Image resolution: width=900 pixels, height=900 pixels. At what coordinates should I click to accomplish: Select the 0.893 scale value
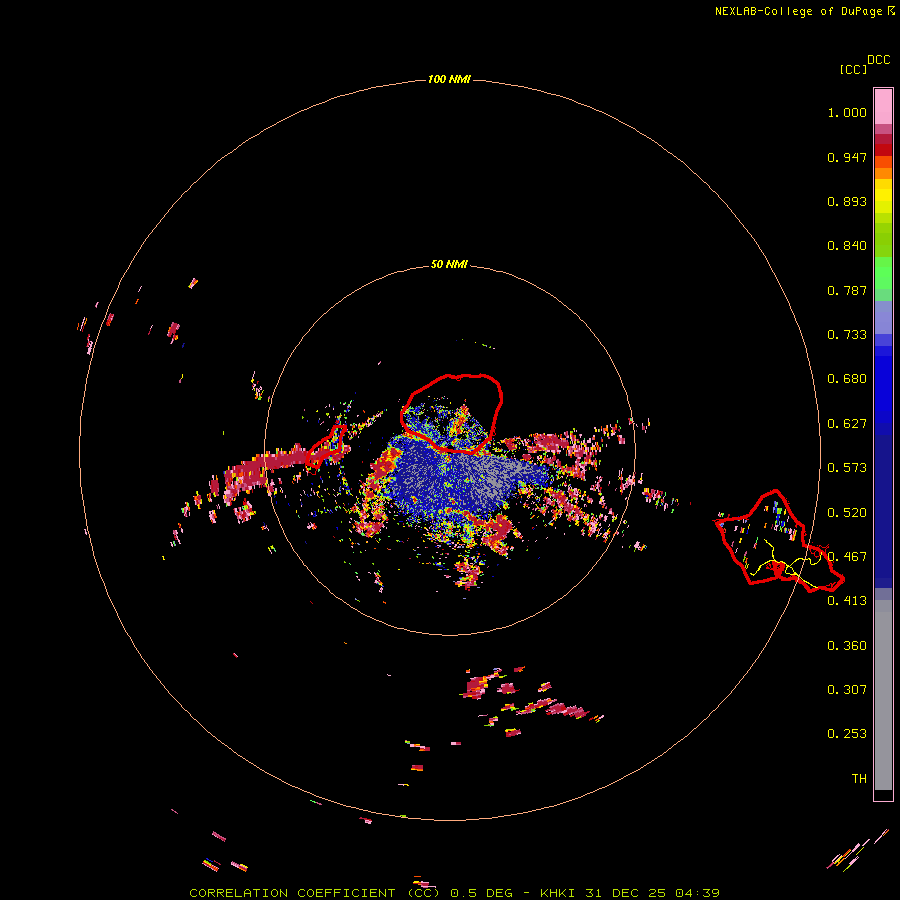point(847,201)
